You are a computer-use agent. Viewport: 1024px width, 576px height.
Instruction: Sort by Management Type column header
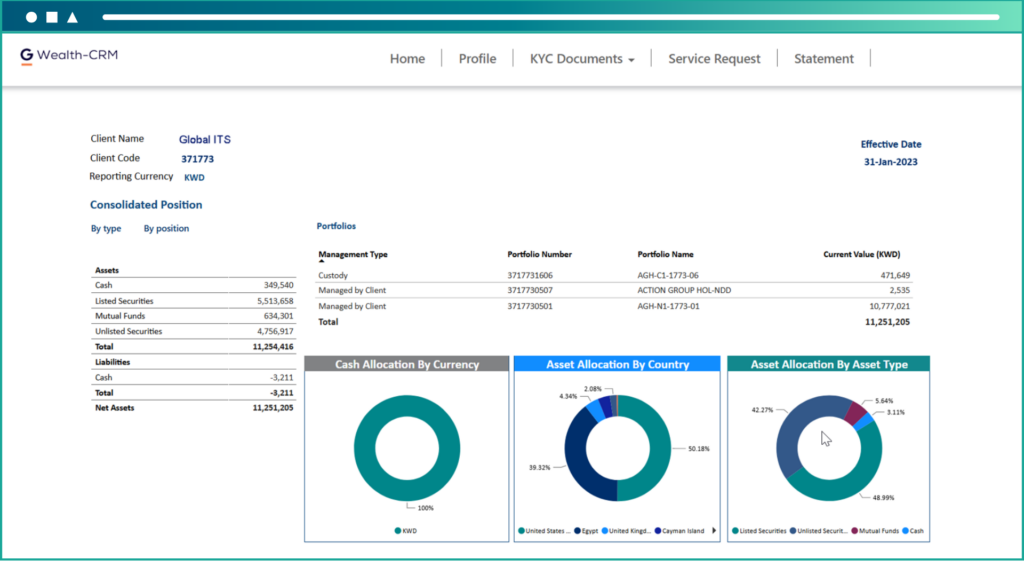[353, 255]
